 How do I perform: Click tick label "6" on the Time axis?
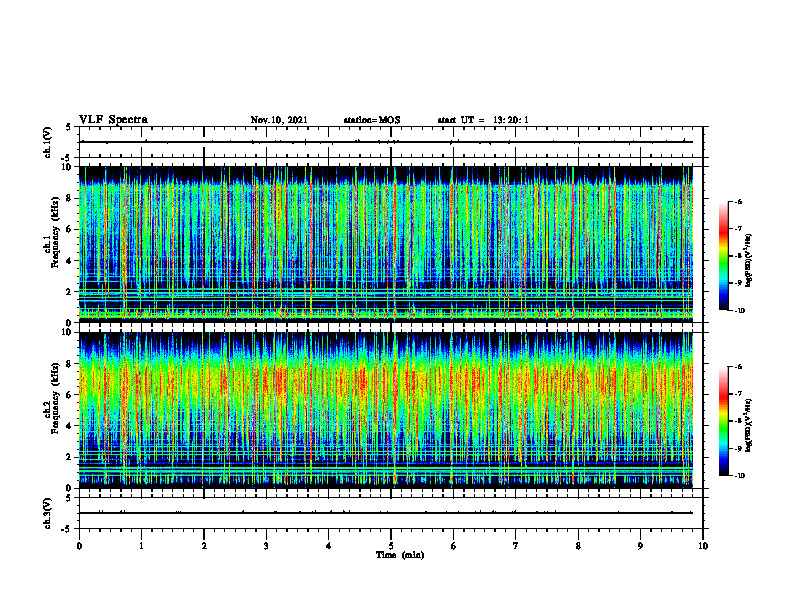pos(453,546)
